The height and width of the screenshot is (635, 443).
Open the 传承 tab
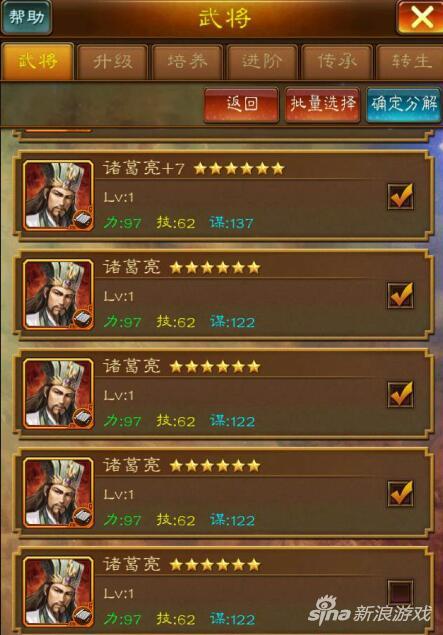click(x=337, y=62)
